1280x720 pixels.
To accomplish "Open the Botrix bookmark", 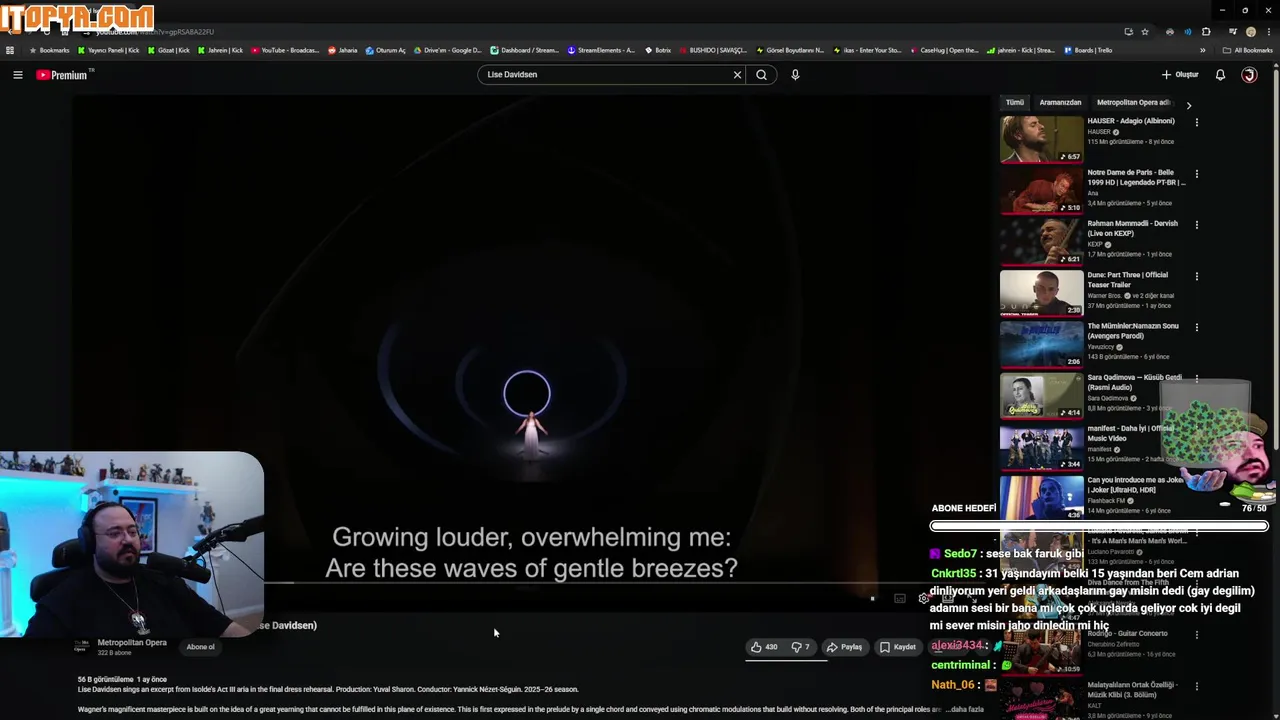I will pos(657,50).
